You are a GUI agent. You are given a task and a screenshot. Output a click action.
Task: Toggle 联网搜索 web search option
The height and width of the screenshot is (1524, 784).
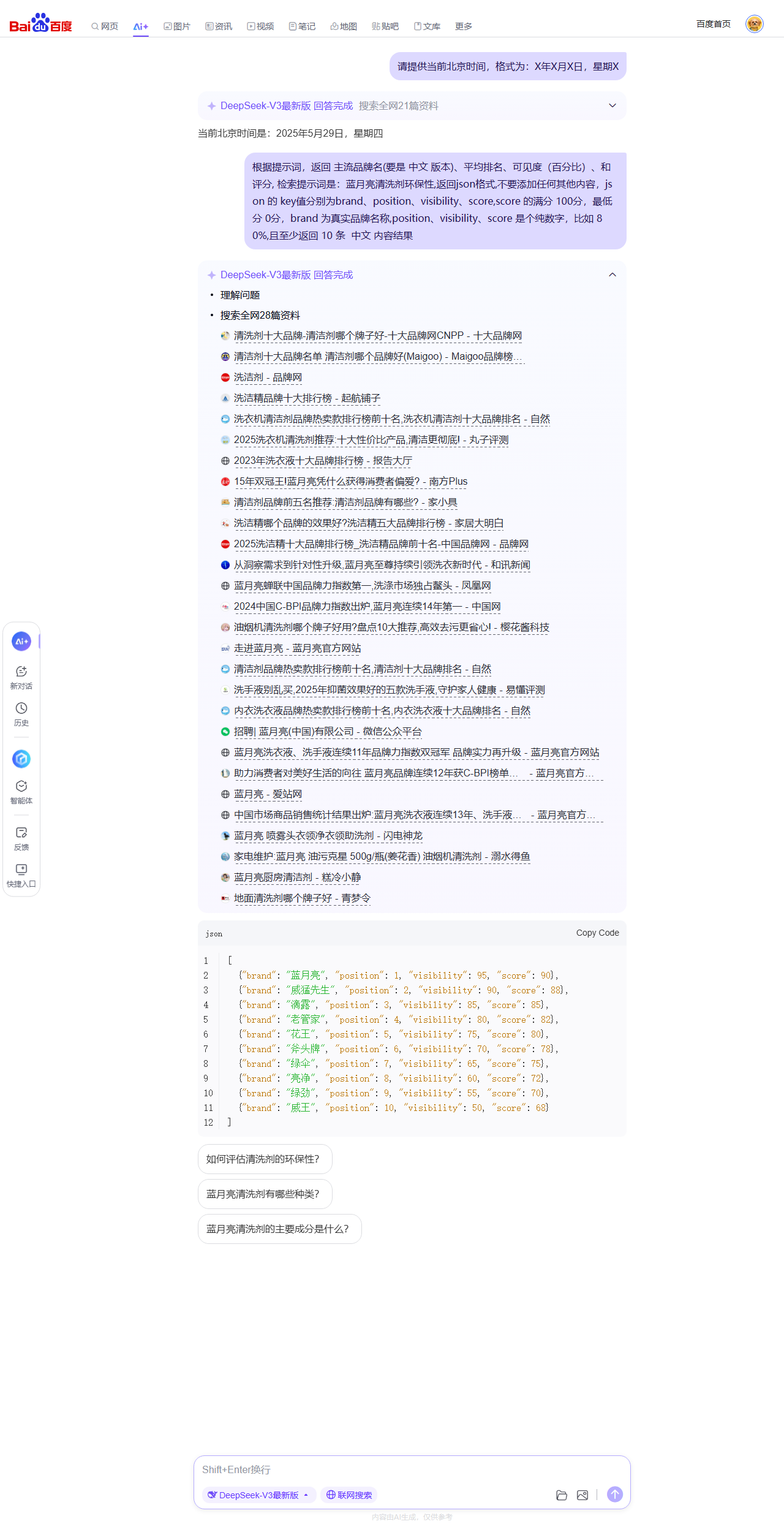(349, 1495)
